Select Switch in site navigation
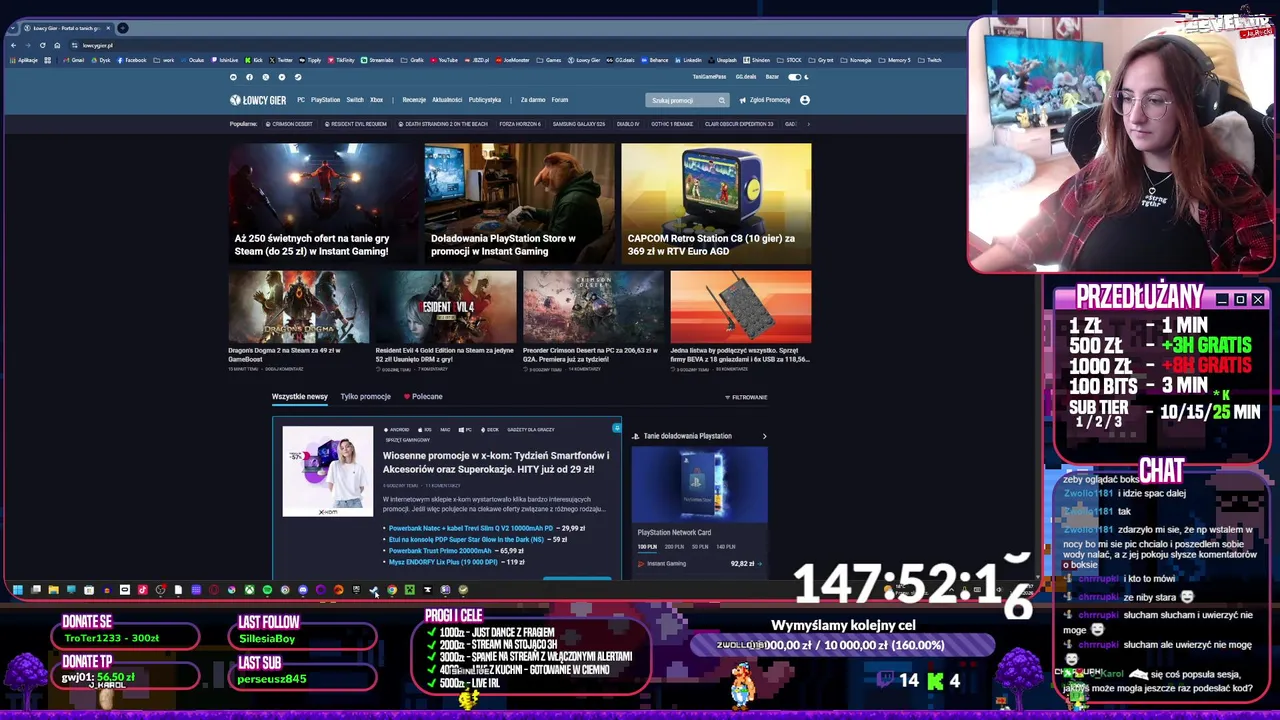The width and height of the screenshot is (1280, 720). [x=355, y=100]
